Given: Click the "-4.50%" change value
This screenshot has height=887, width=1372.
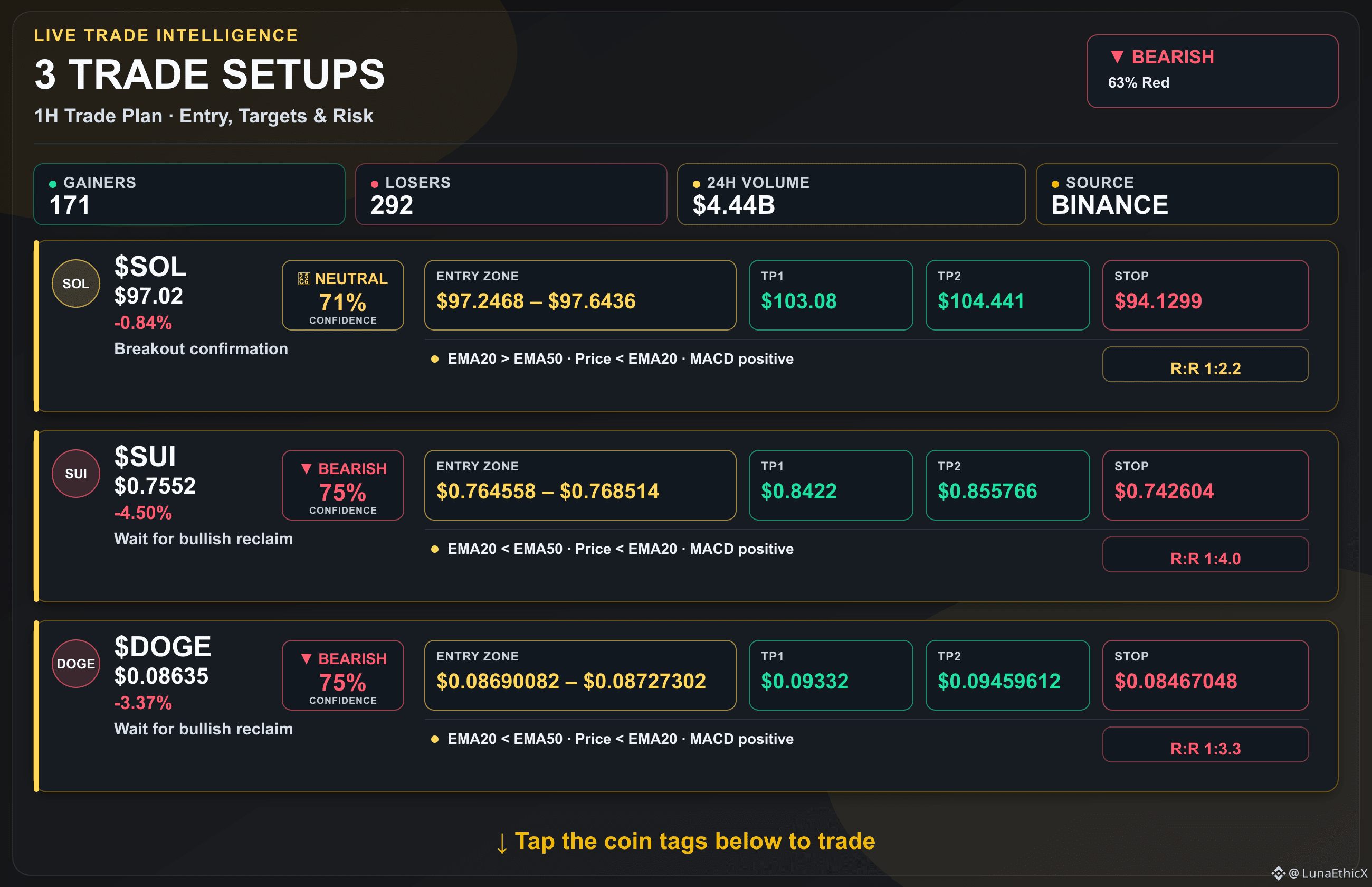Looking at the screenshot, I should click(142, 513).
